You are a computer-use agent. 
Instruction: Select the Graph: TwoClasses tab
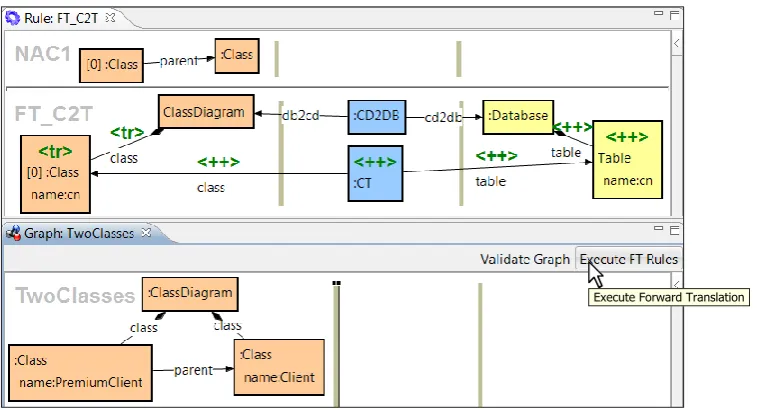79,233
